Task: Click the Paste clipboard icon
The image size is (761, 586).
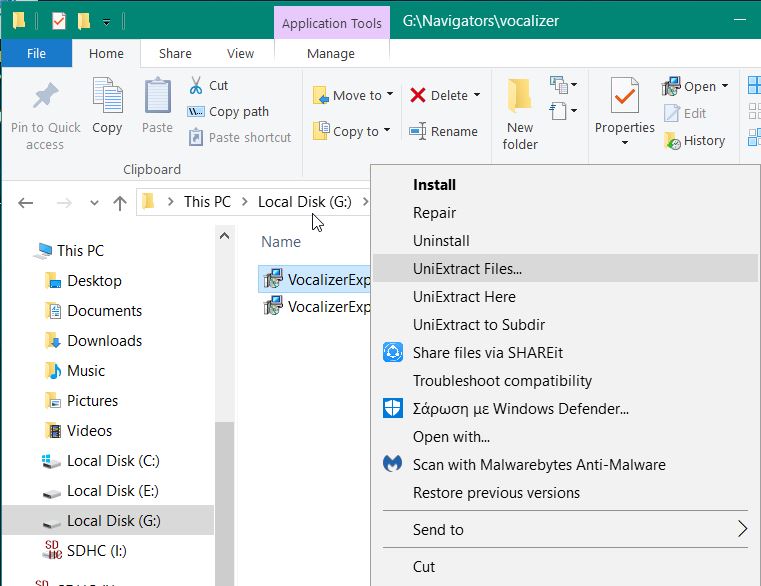Action: pyautogui.click(x=157, y=97)
